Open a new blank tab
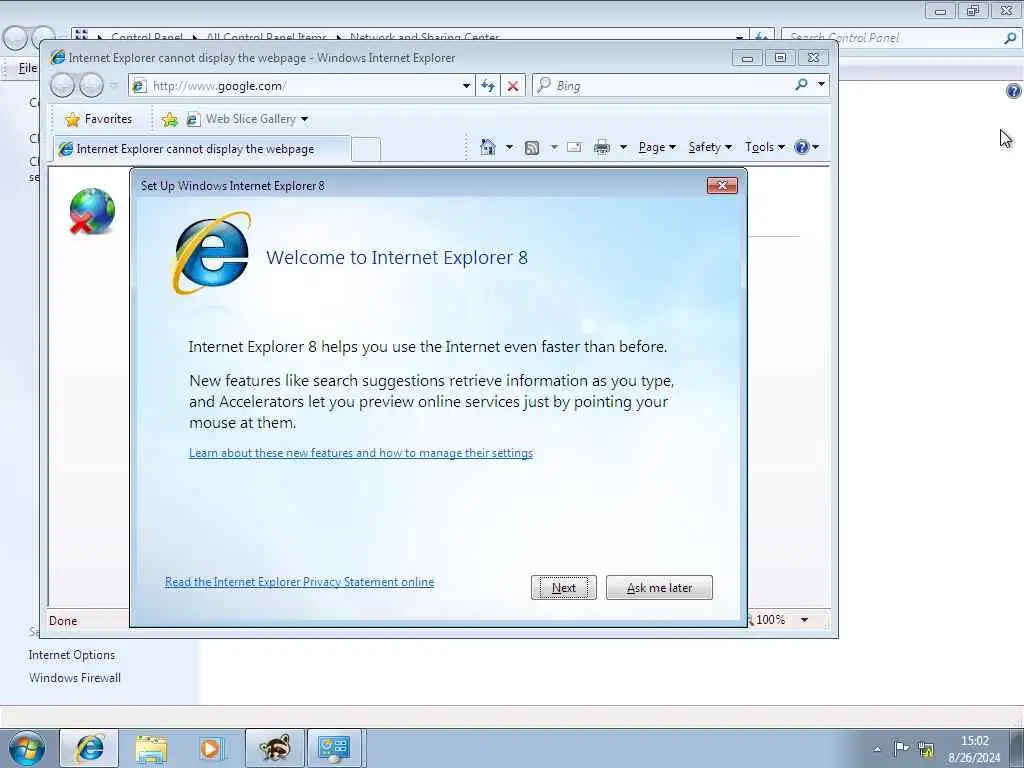This screenshot has height=768, width=1024. pyautogui.click(x=366, y=150)
